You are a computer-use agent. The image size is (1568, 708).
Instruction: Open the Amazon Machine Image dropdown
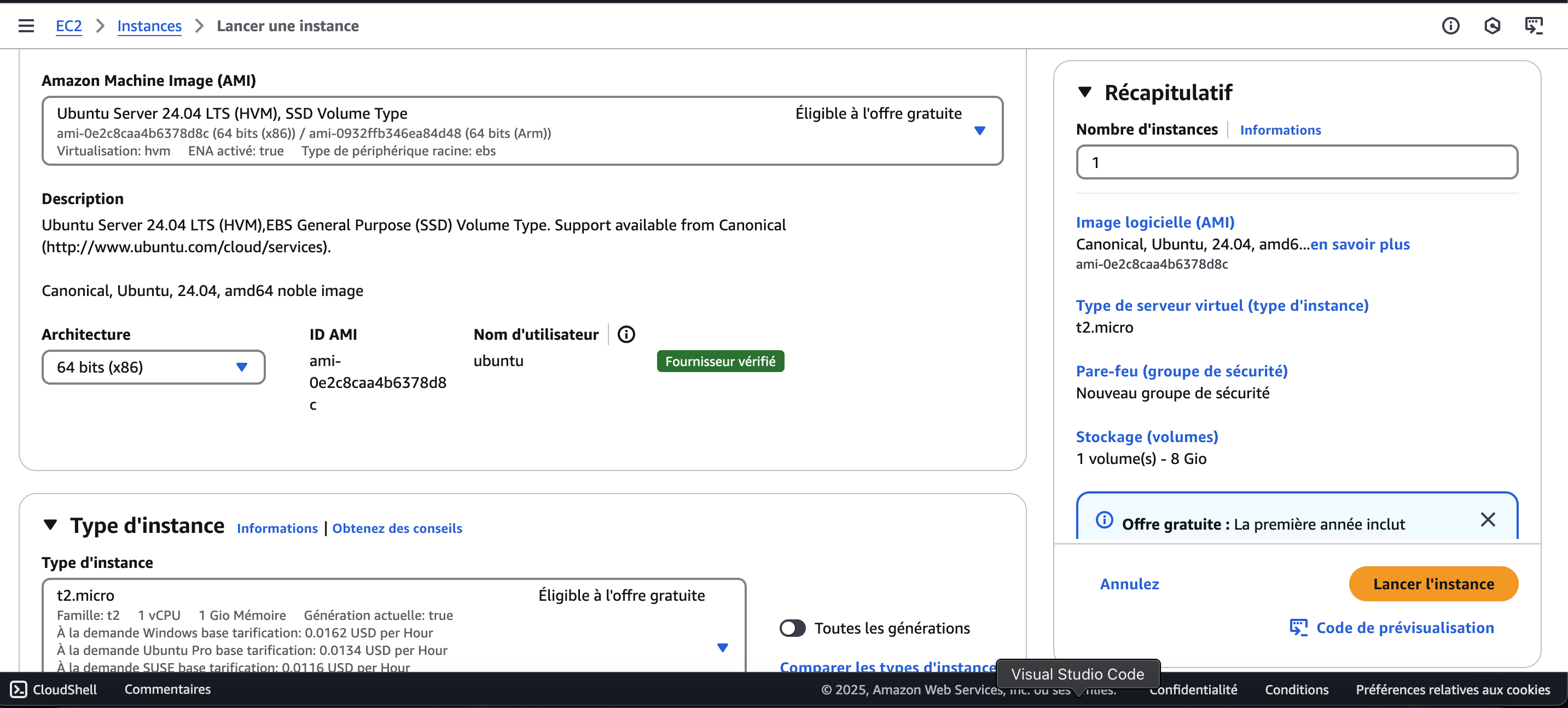979,130
